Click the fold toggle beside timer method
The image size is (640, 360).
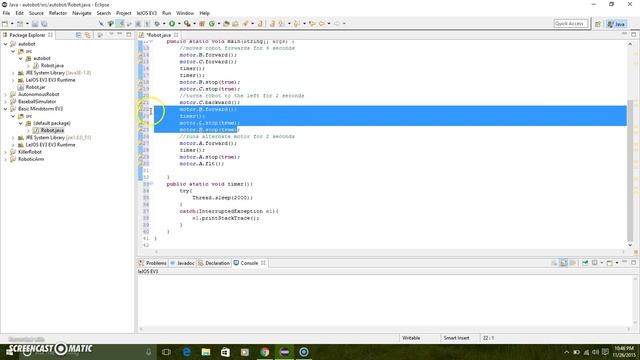coord(151,184)
